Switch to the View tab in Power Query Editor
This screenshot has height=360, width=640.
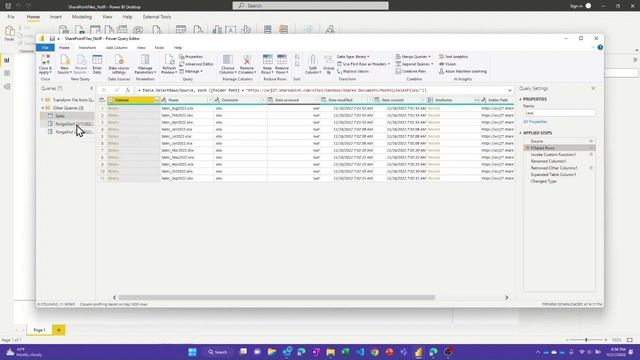point(141,48)
